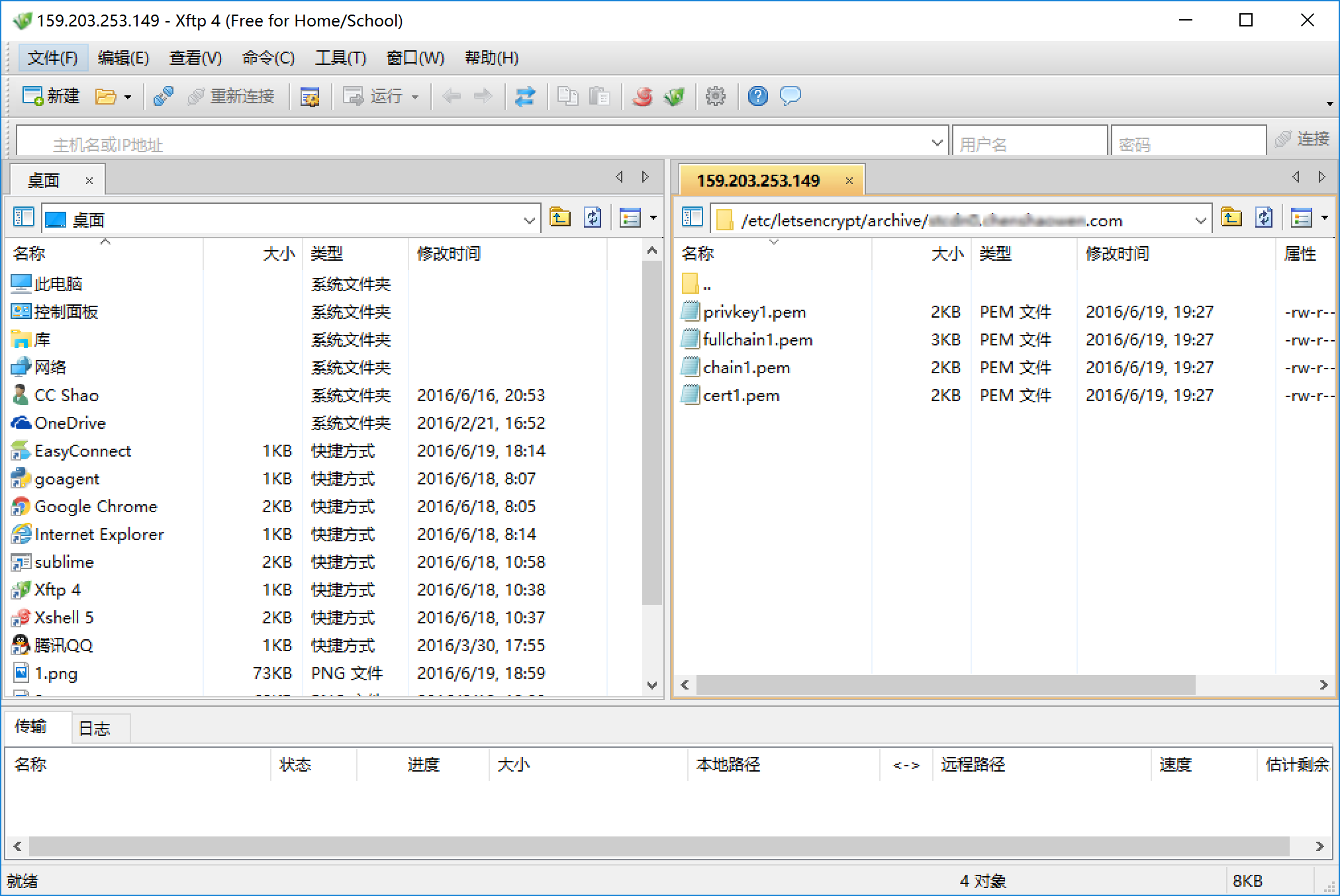Viewport: 1340px width, 896px height.
Task: Open the session properties icon in toolbar
Action: (x=310, y=97)
